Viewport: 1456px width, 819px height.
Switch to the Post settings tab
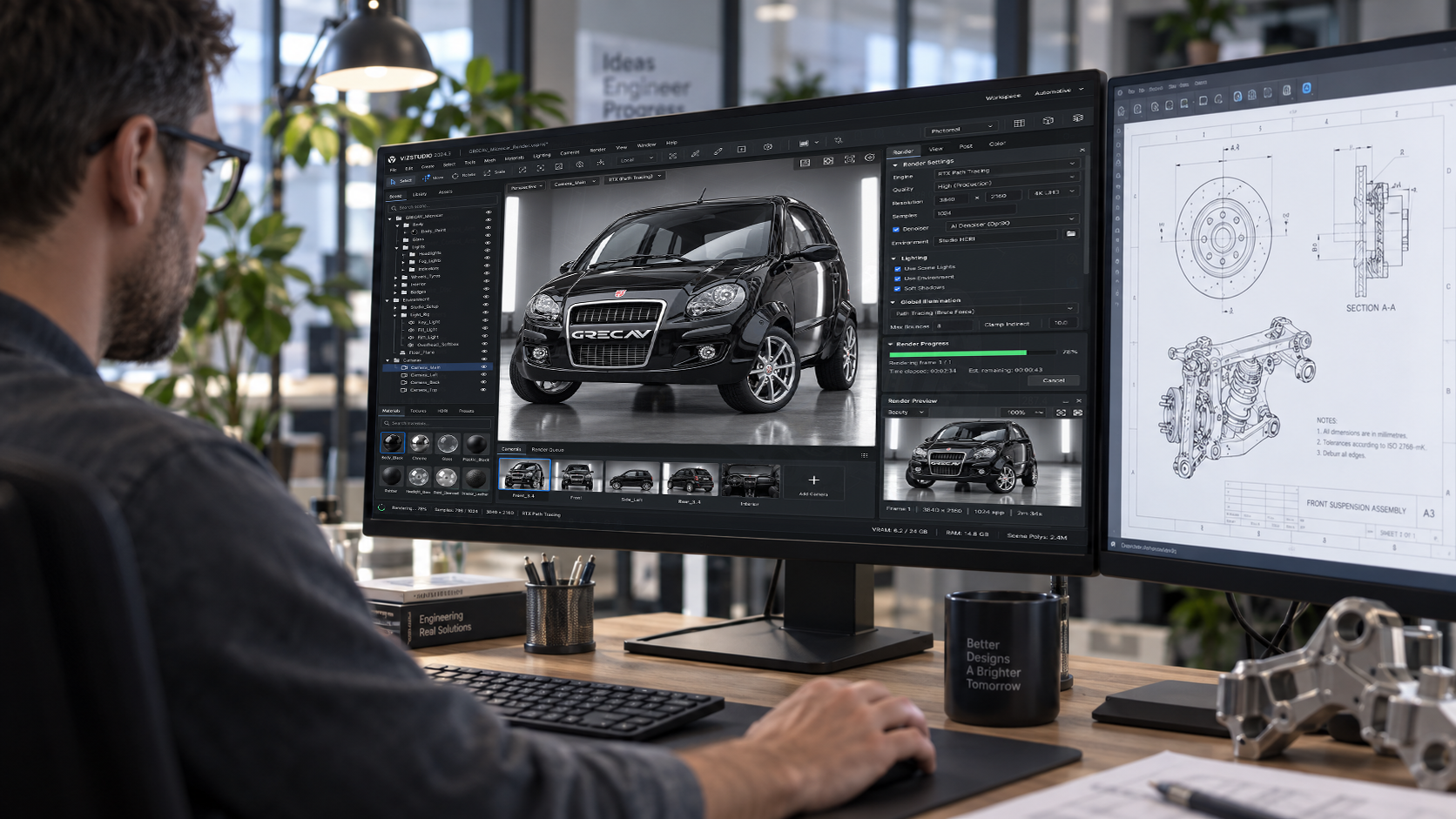point(966,146)
